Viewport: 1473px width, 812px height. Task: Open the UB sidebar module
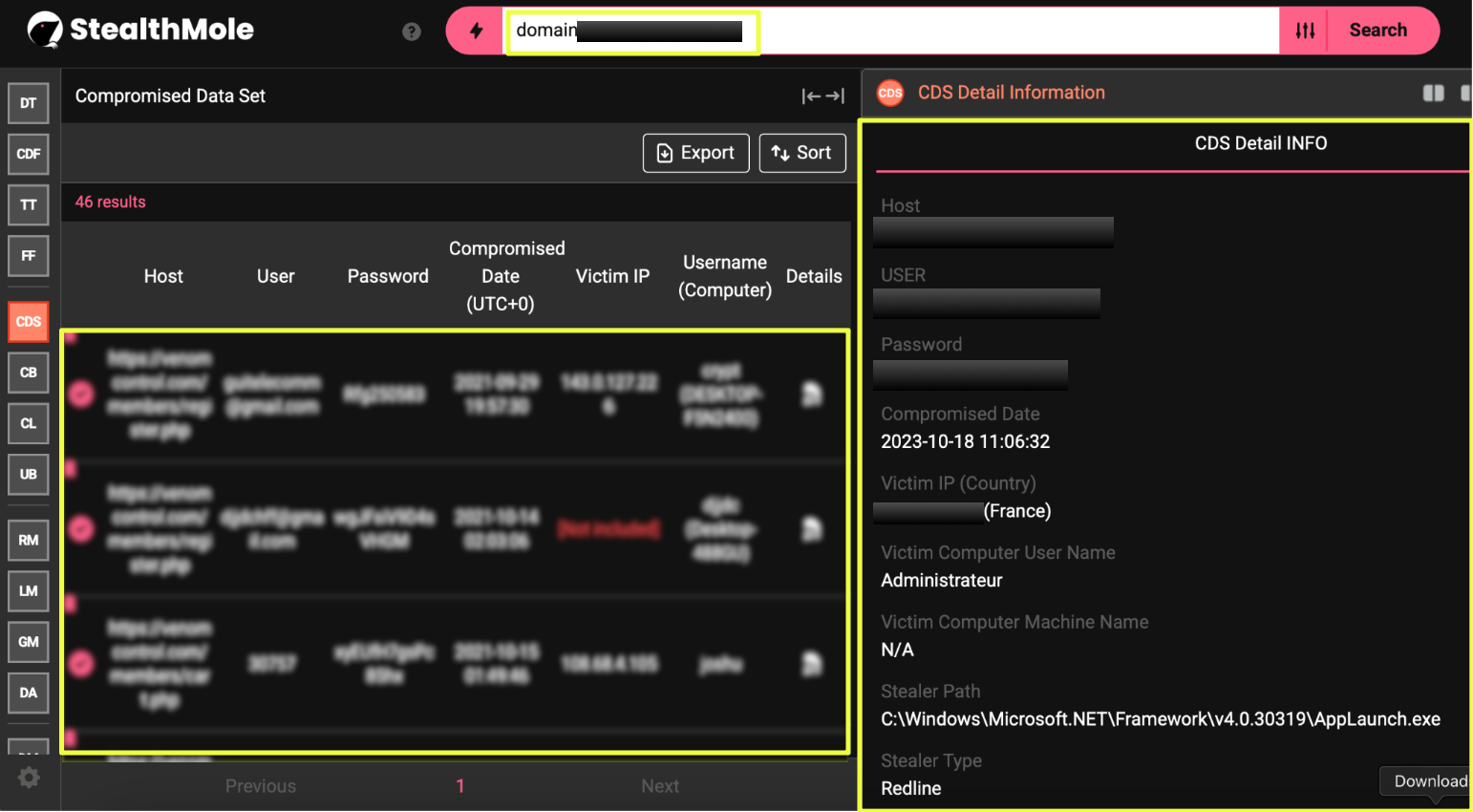29,474
